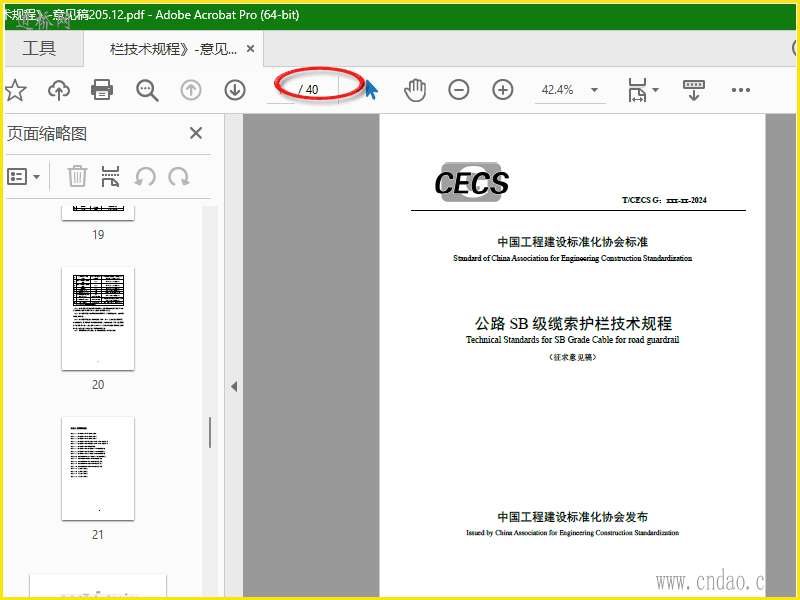800x600 pixels.
Task: Activate the hand pan tool
Action: click(415, 90)
